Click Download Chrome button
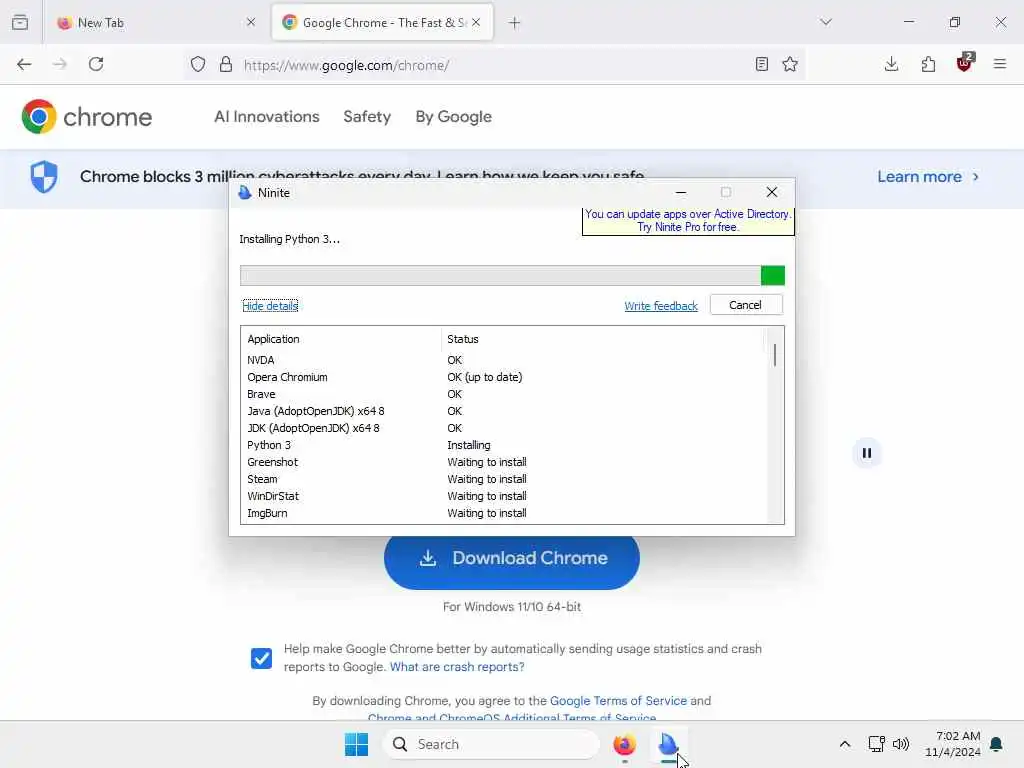This screenshot has height=768, width=1024. point(512,560)
